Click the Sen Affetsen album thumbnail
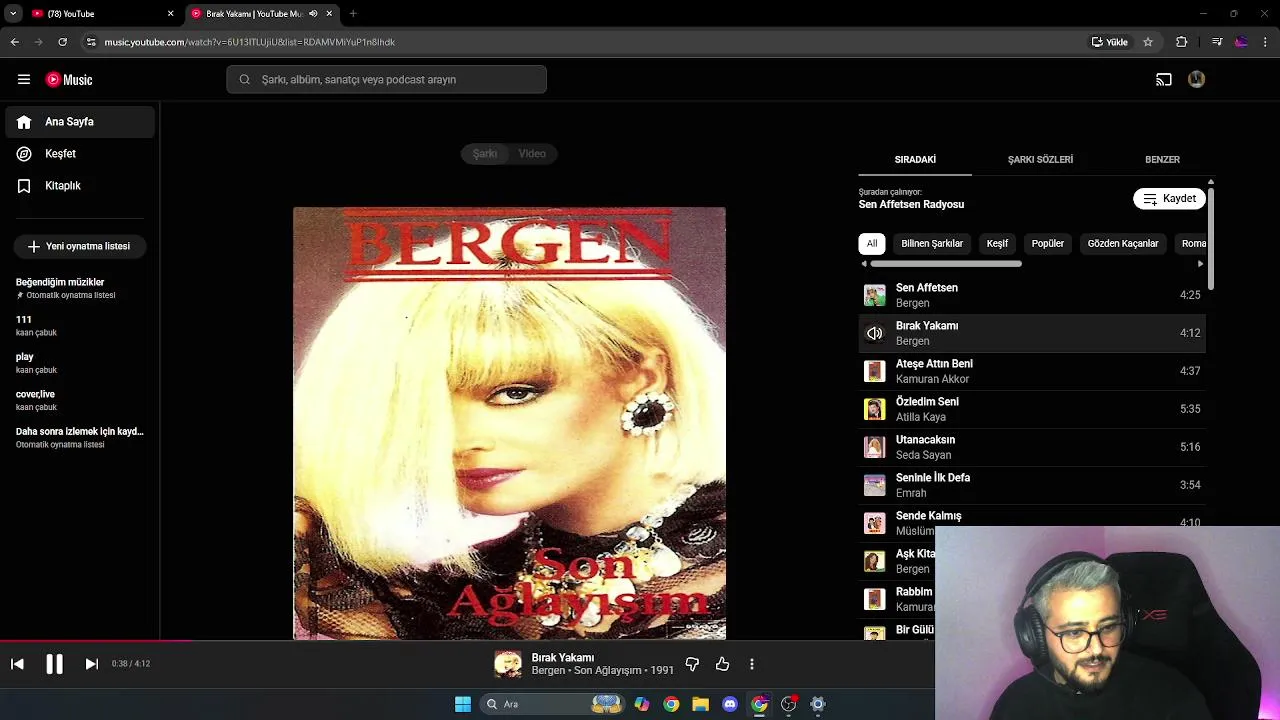Screen dimensions: 1280x720 [875, 295]
